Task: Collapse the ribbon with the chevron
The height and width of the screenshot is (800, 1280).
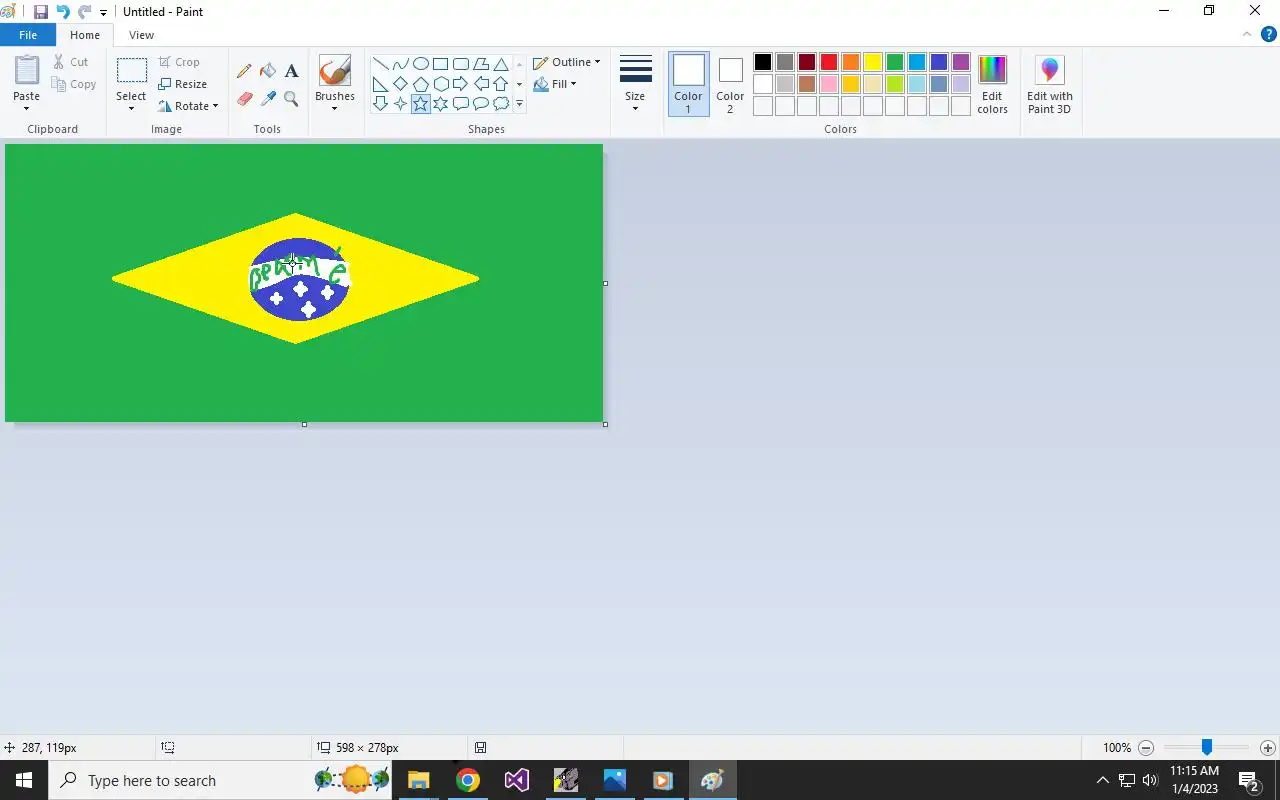Action: (x=1247, y=34)
